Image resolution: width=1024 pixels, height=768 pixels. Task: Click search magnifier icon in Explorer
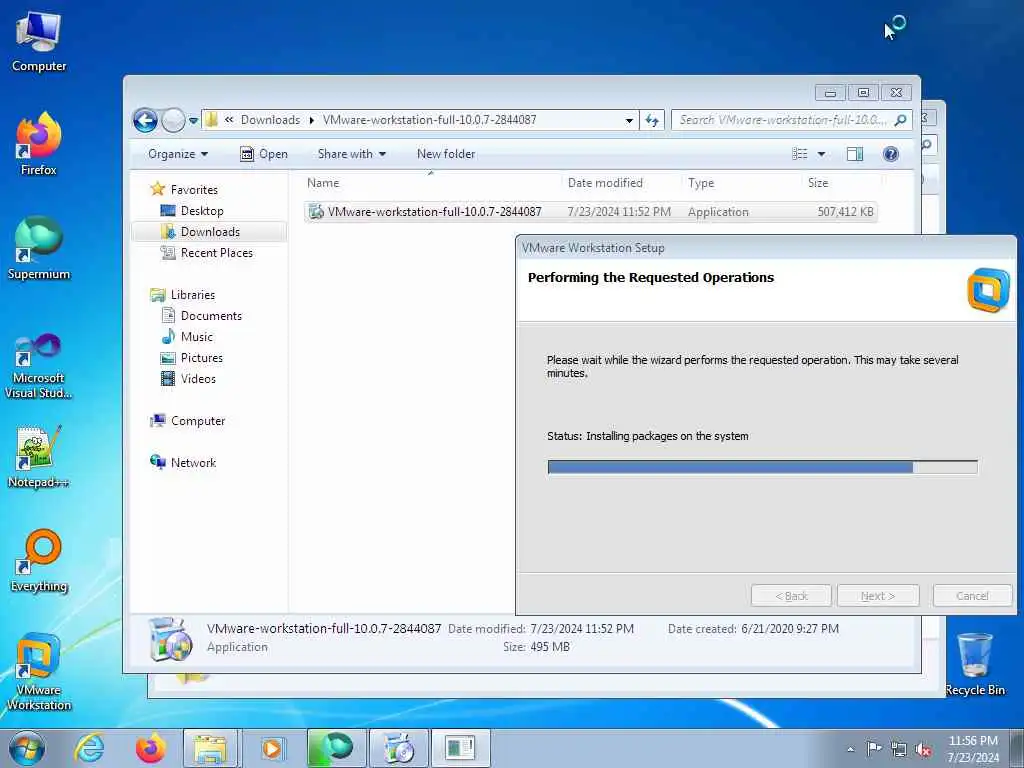[x=901, y=120]
